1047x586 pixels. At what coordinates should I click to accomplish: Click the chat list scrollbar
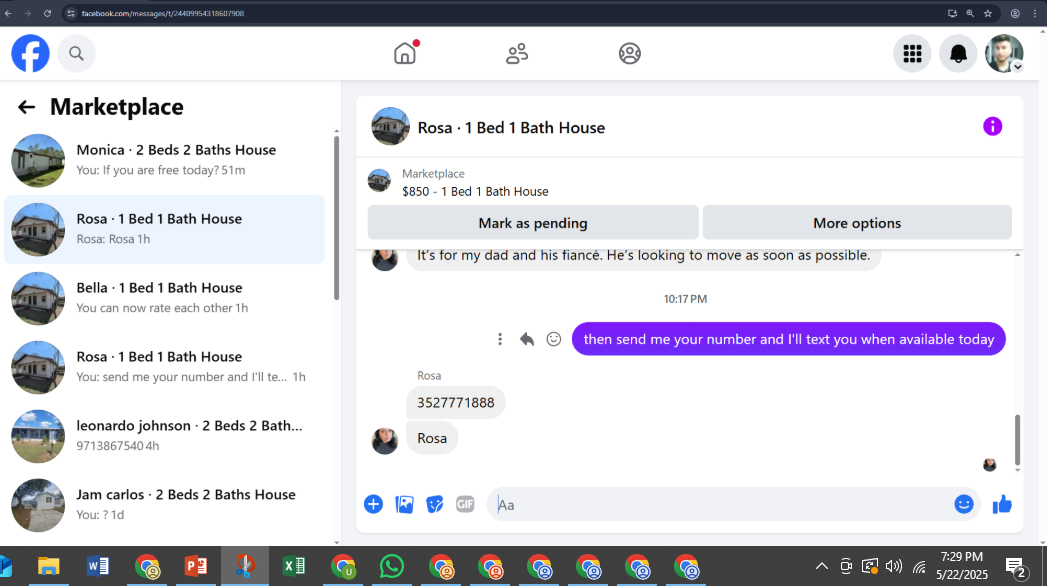coord(337,218)
